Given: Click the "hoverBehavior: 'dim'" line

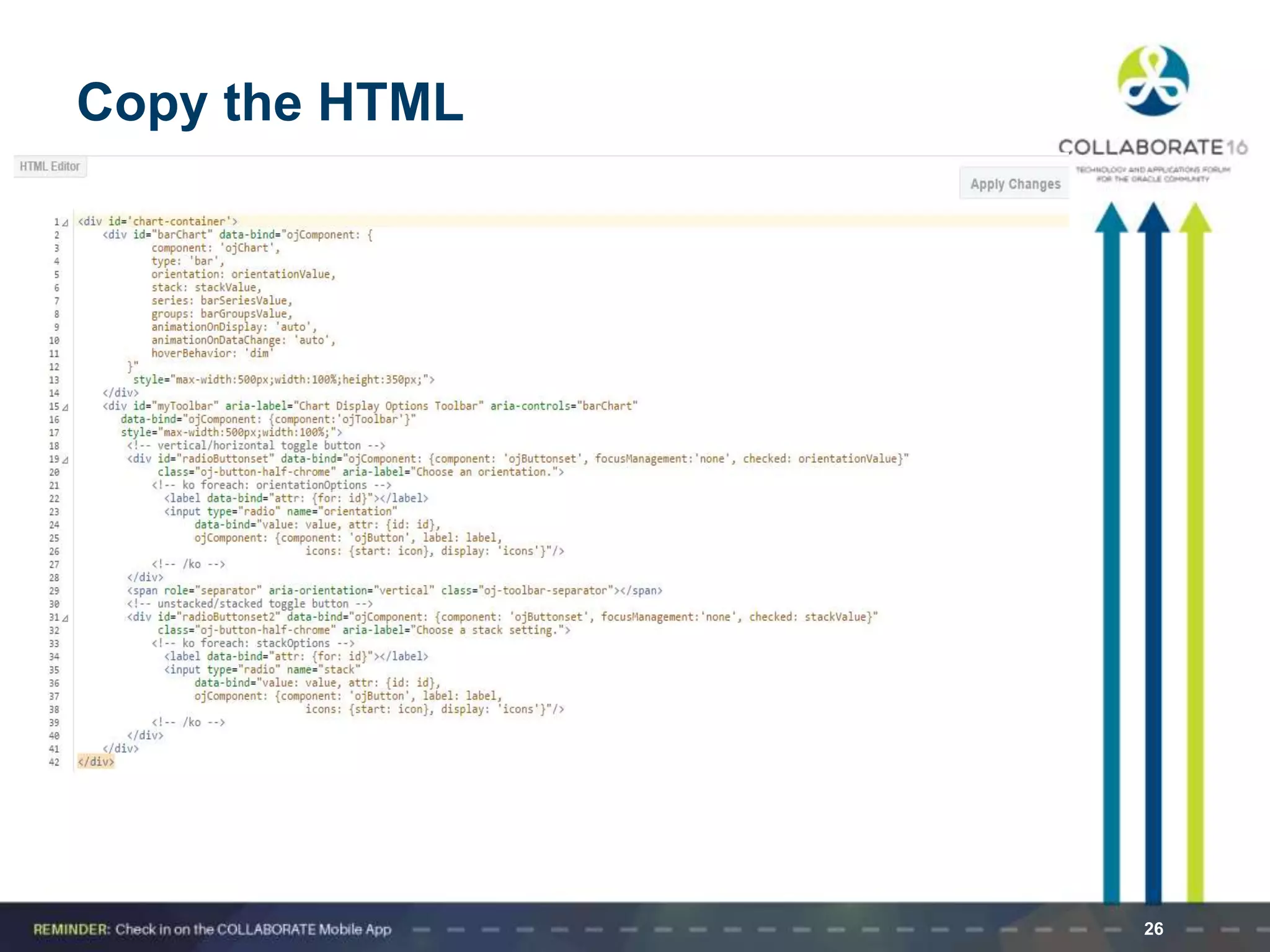Looking at the screenshot, I should tap(213, 353).
